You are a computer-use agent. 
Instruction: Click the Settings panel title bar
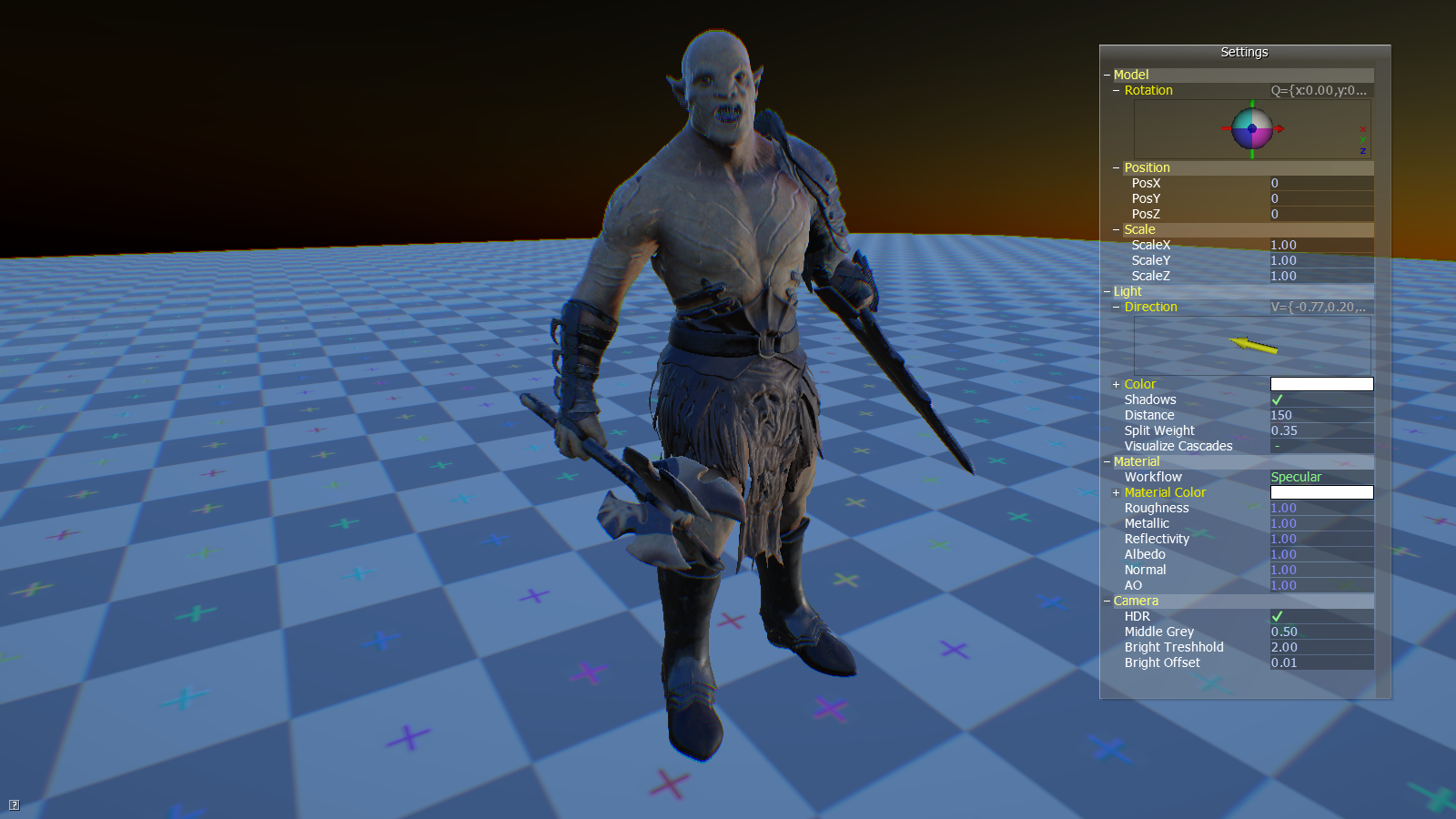pos(1245,52)
